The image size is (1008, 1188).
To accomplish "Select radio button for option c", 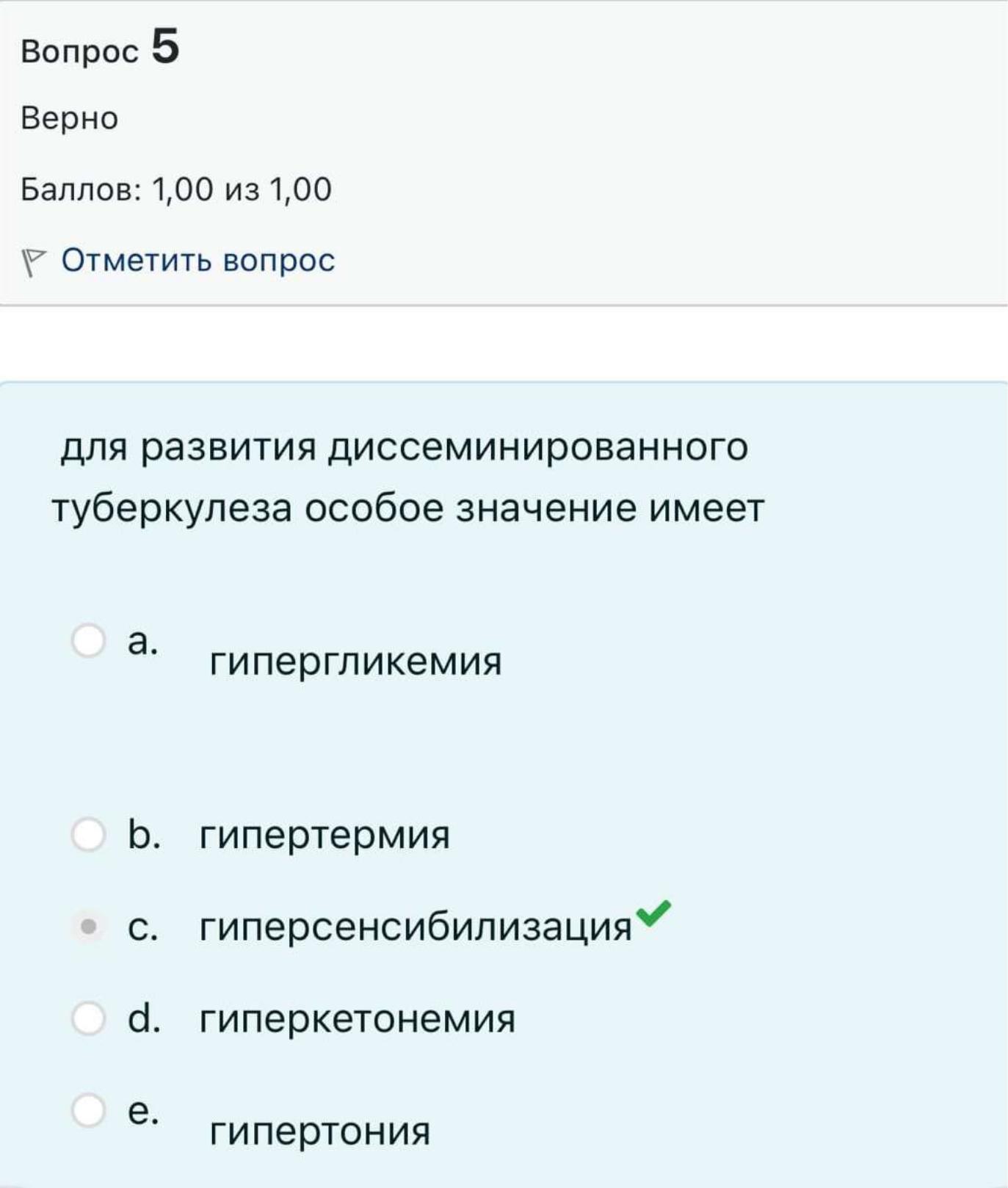I will (88, 927).
